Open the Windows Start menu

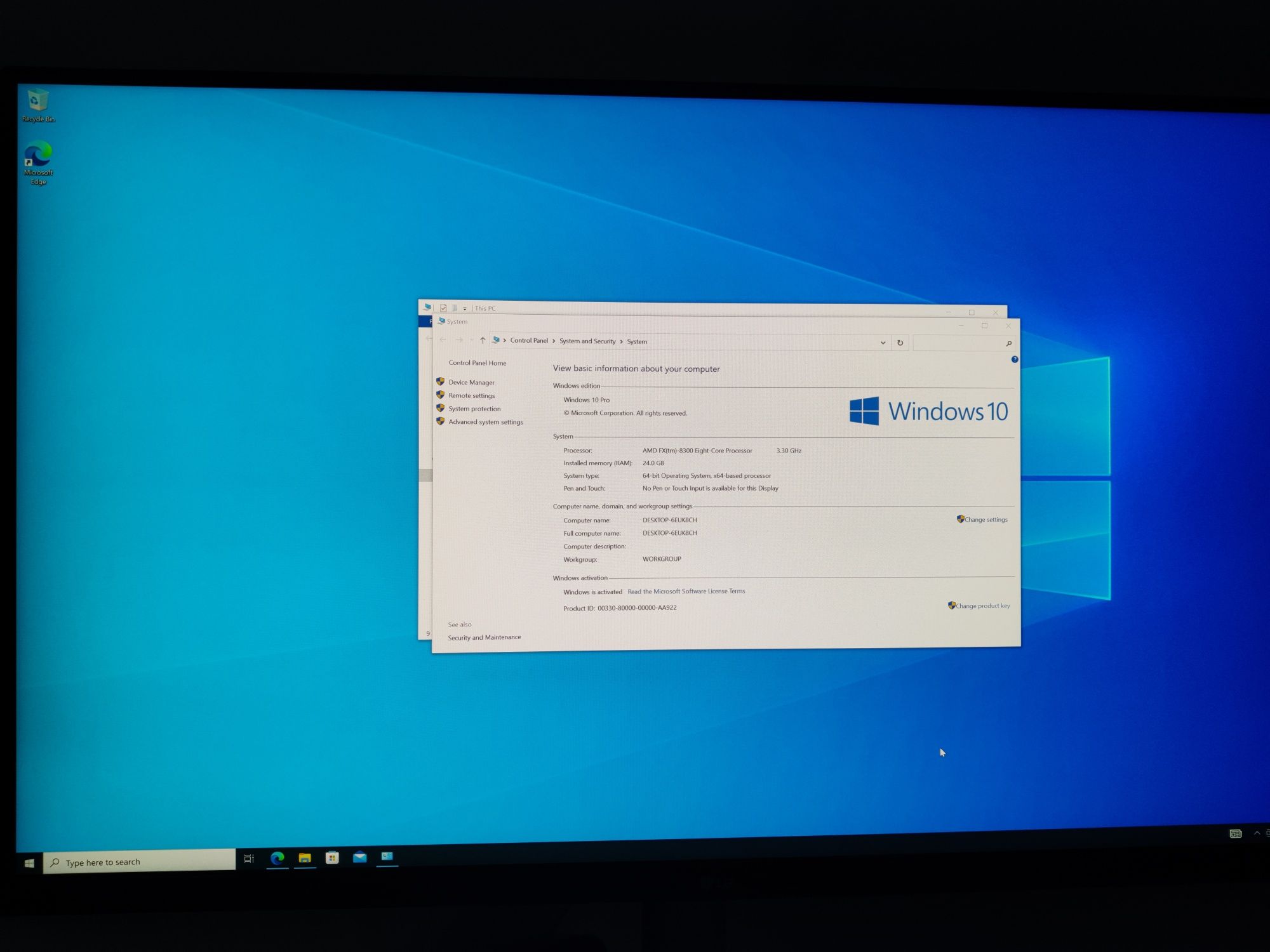pos(29,863)
